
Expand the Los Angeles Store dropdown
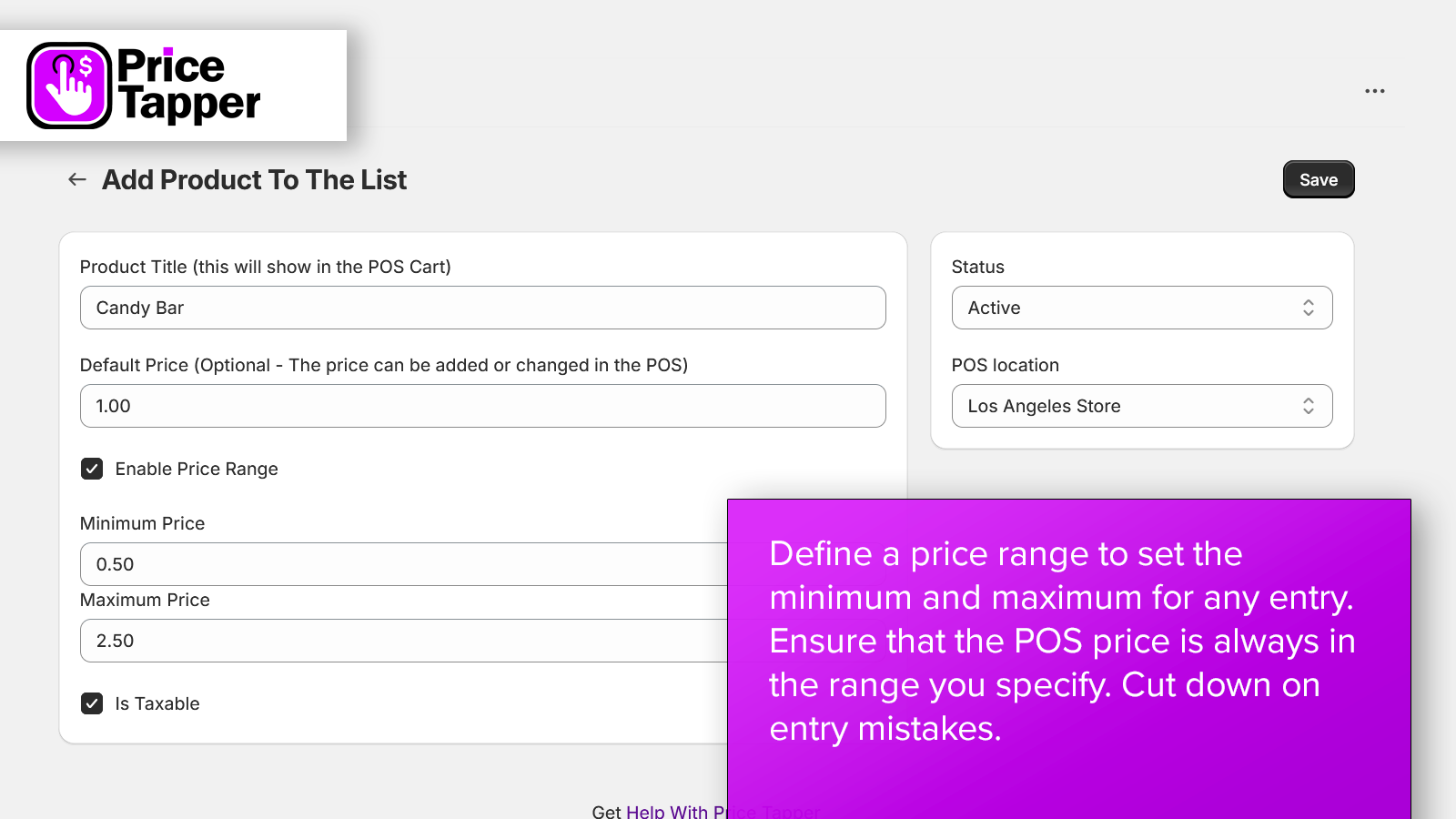tap(1142, 406)
